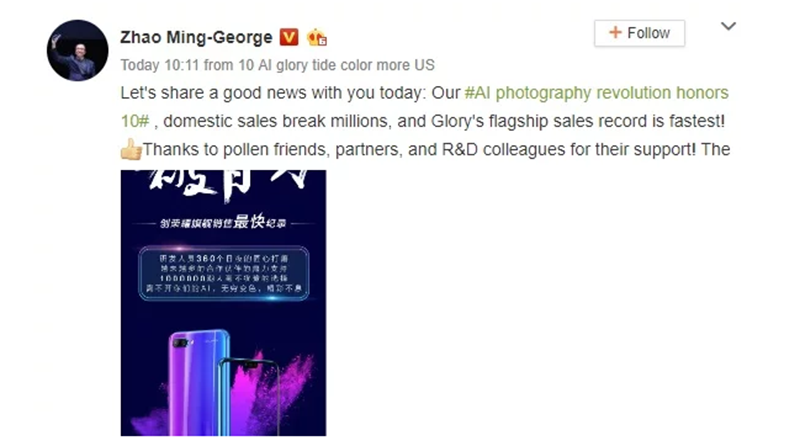Open the #AI photography revolution honors hashtag
This screenshot has height=446, width=800.
click(x=596, y=93)
